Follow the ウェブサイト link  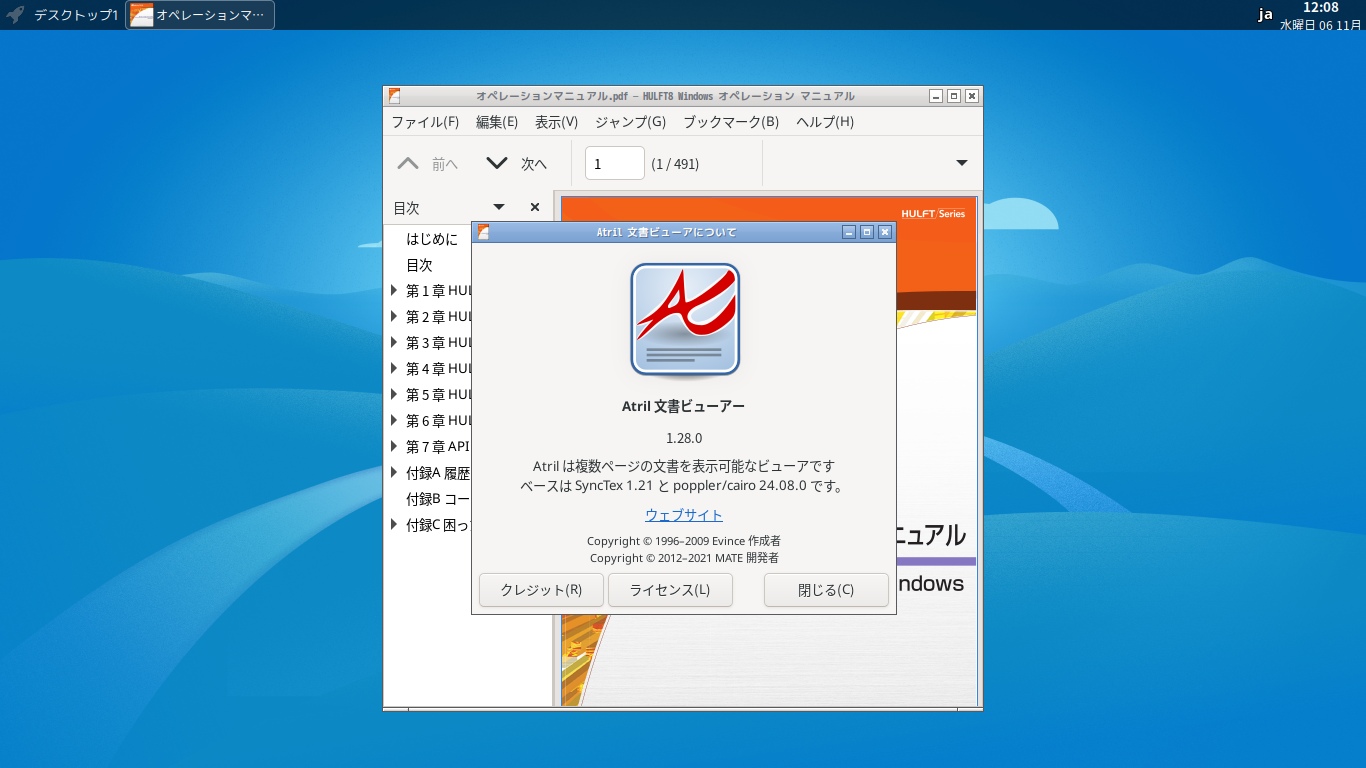[684, 515]
